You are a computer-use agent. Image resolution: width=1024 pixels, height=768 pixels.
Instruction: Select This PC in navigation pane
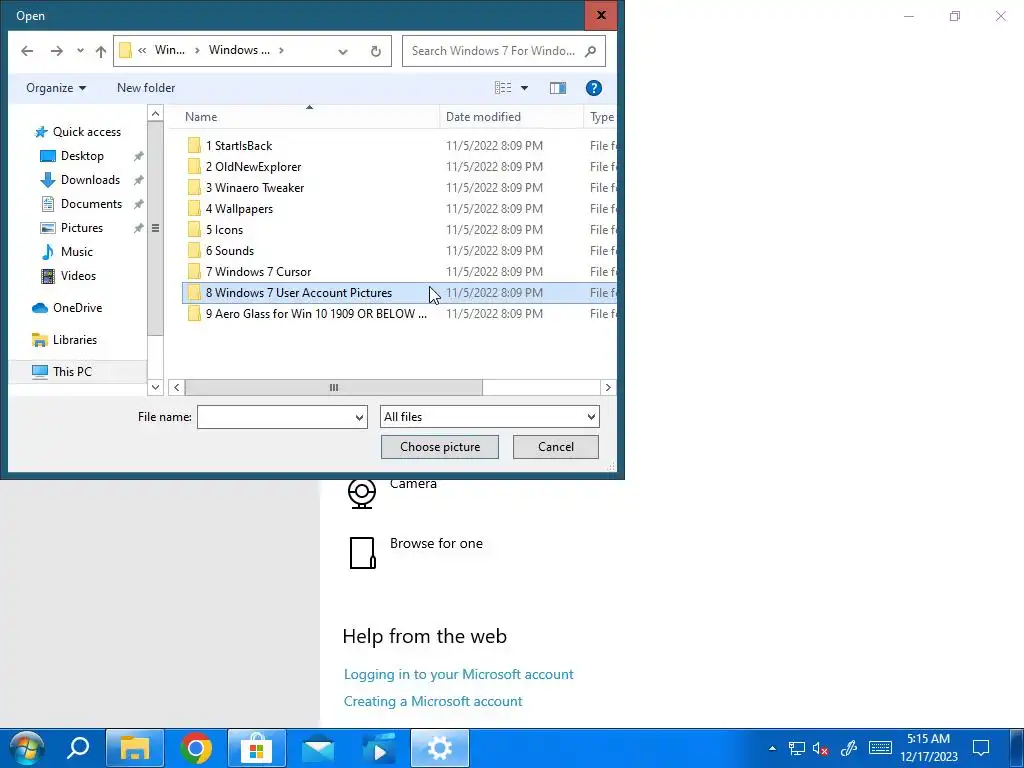pos(72,372)
